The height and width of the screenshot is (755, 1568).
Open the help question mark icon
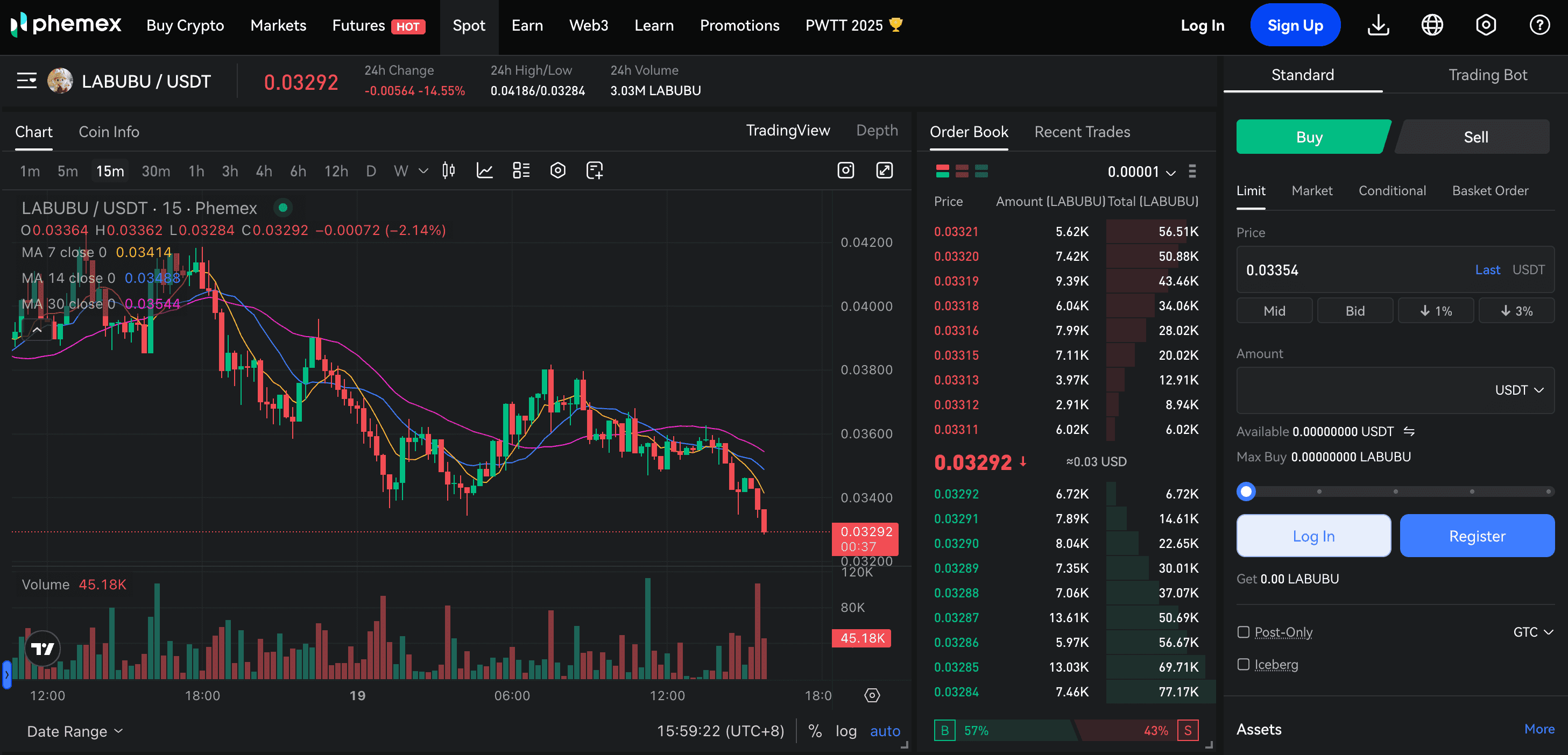click(x=1539, y=25)
